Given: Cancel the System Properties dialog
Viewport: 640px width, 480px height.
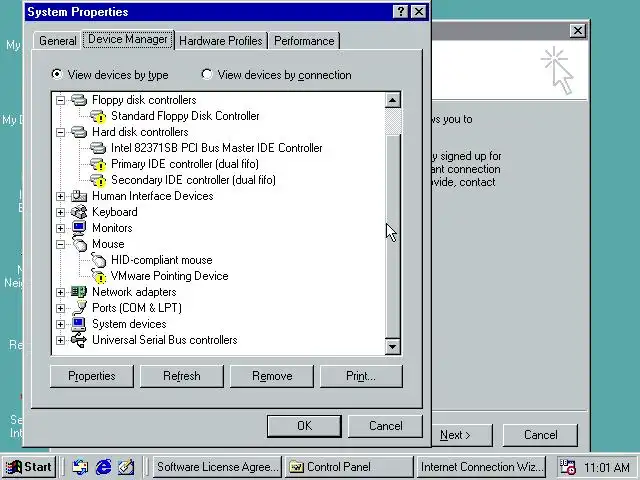Looking at the screenshot, I should click(385, 426).
